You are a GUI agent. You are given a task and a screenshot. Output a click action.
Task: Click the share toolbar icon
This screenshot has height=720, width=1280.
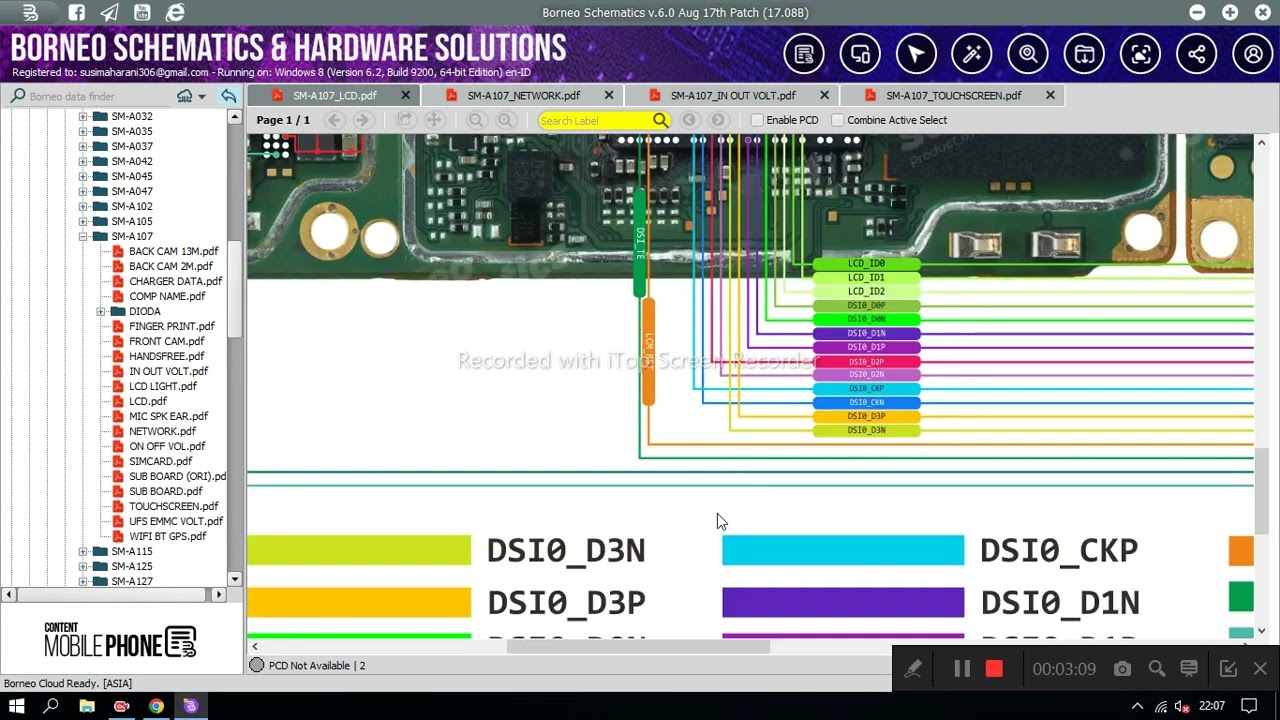(1197, 54)
